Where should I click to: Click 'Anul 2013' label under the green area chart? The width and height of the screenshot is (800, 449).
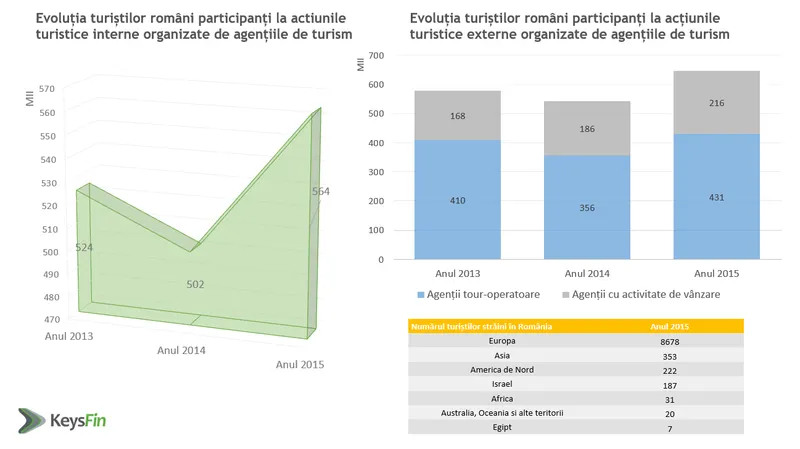pos(69,336)
